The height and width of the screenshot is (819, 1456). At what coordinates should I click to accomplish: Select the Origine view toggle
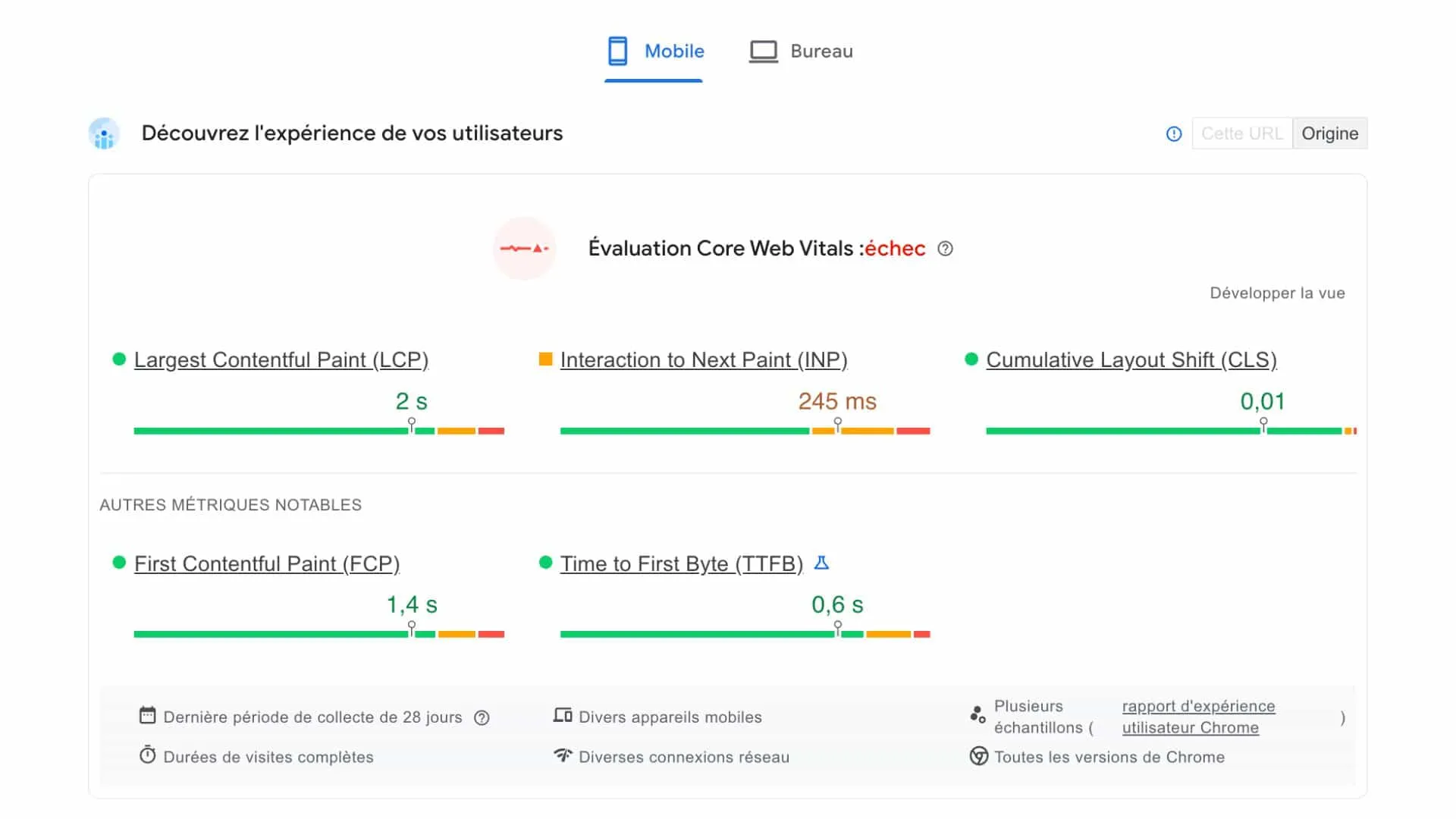coord(1329,133)
